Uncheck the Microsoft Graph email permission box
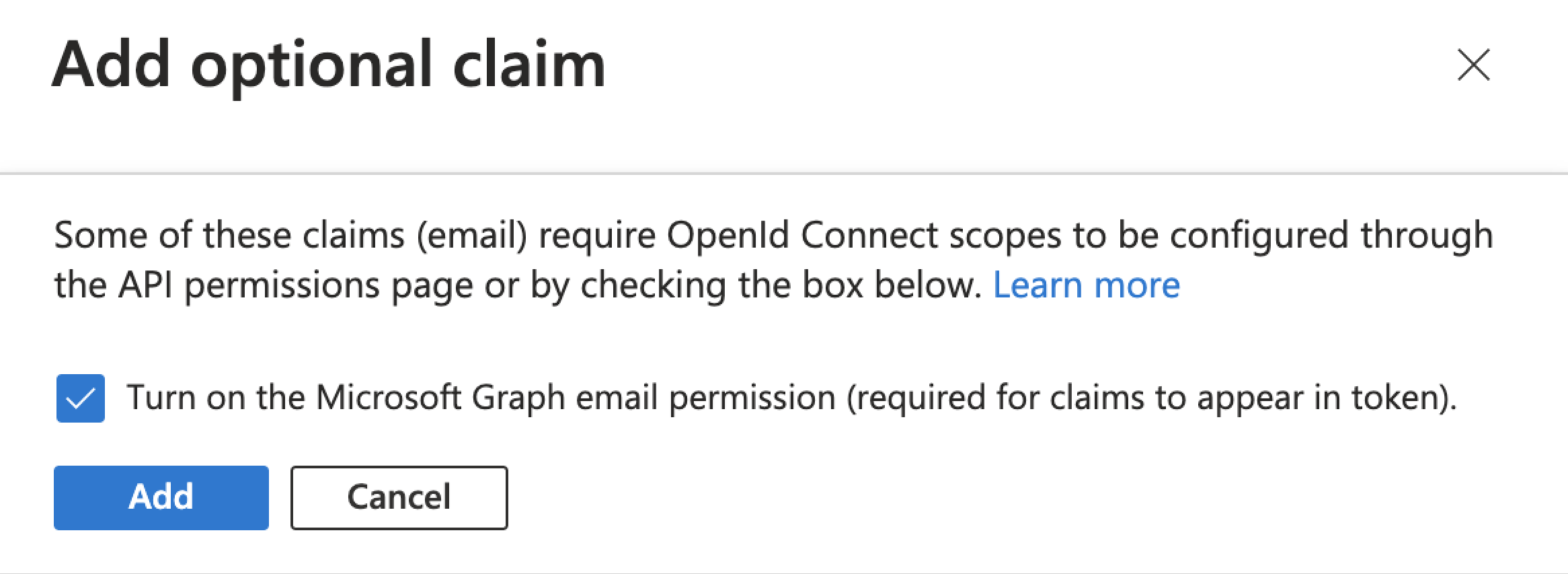 click(80, 398)
